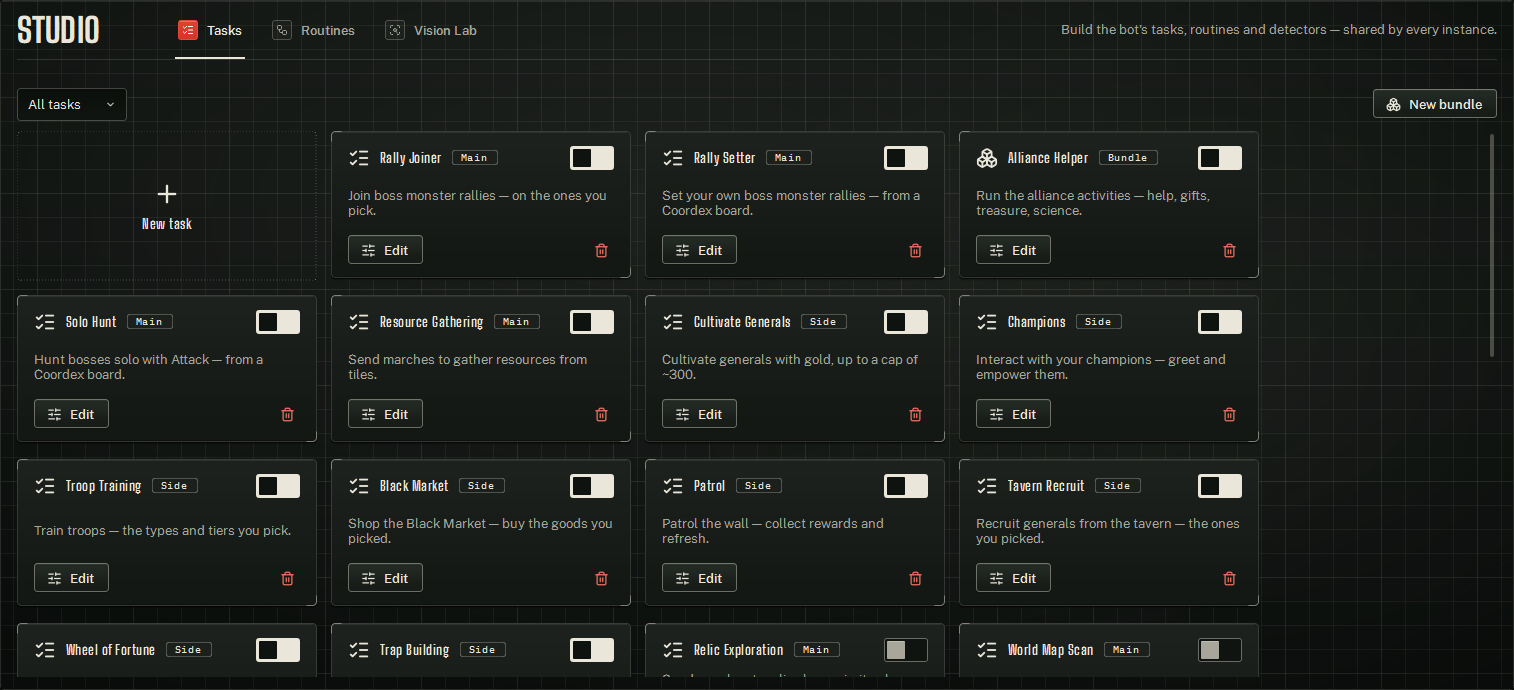The width and height of the screenshot is (1514, 690).
Task: Edit the Resource Gathering task
Action: 385,414
